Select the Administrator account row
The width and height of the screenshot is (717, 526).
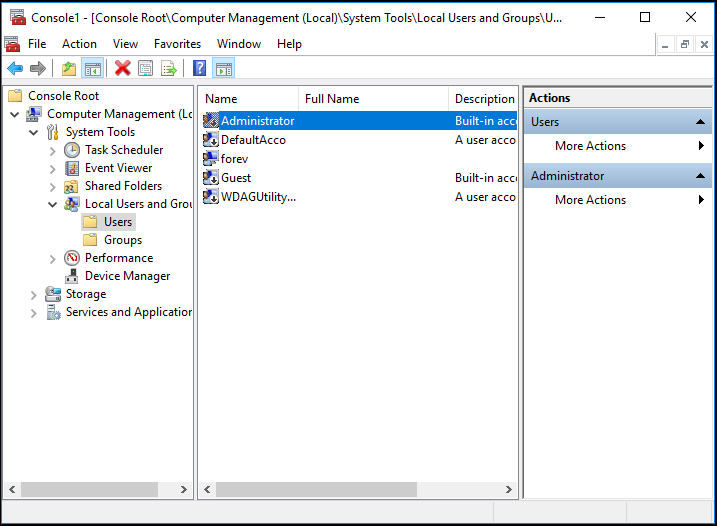(x=359, y=121)
